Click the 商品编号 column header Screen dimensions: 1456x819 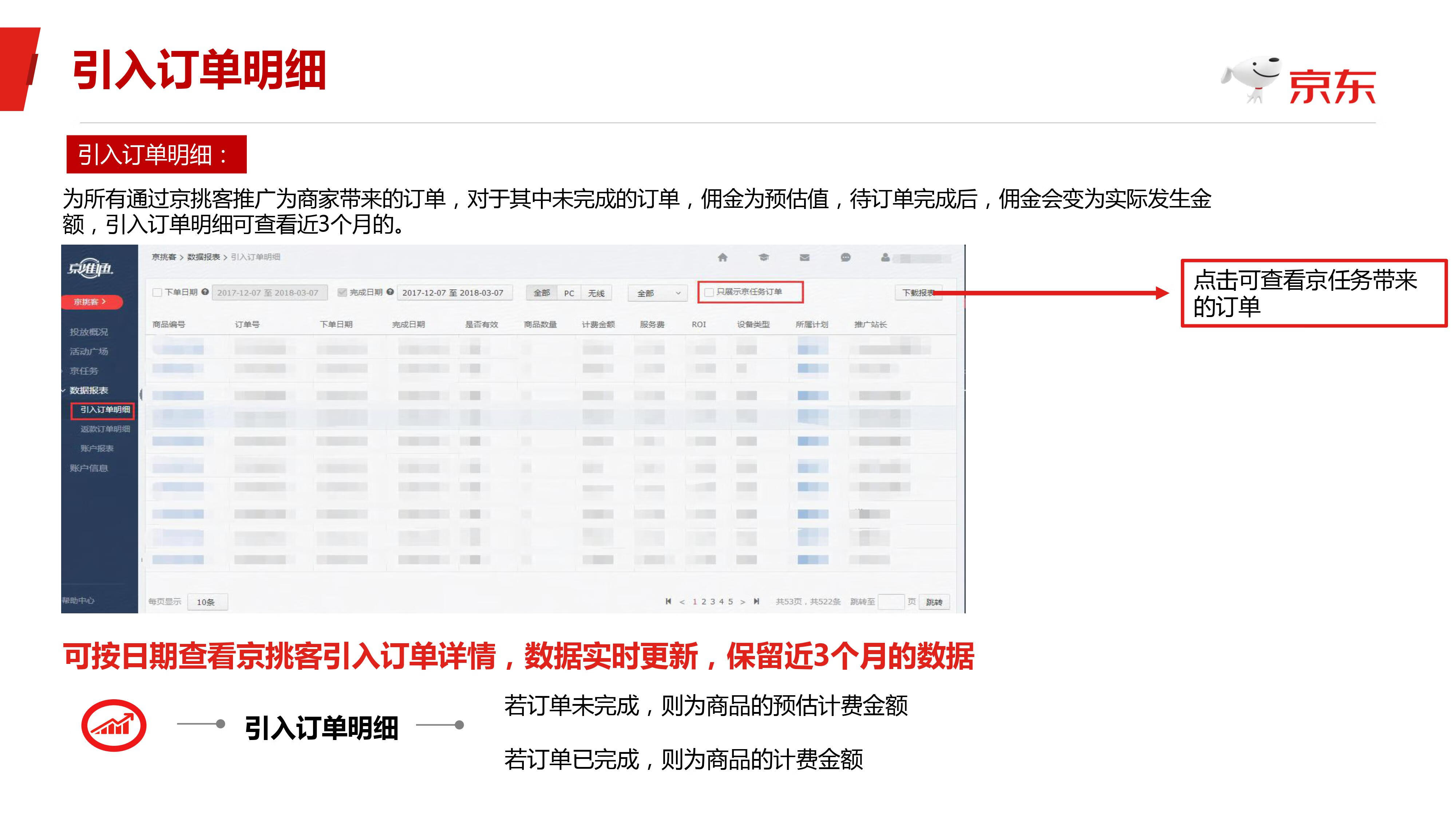(x=169, y=324)
